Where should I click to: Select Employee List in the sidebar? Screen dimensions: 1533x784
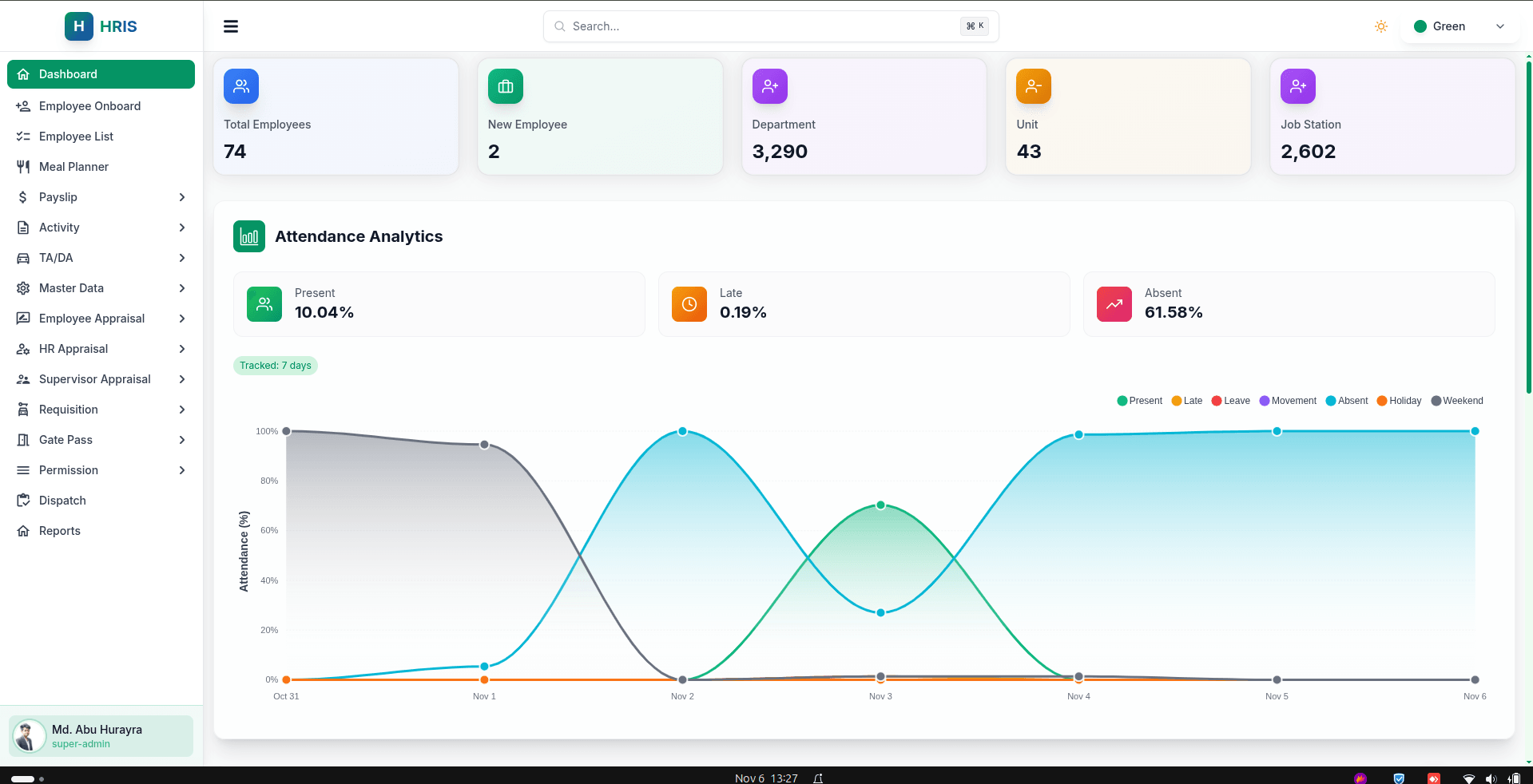[x=76, y=136]
